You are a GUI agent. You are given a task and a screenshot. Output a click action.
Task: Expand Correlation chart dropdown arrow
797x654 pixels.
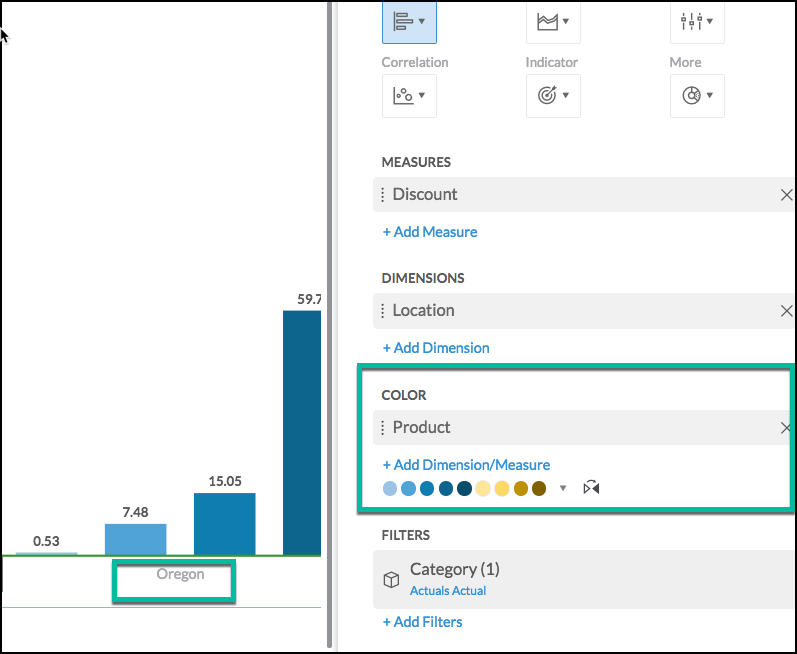tap(422, 95)
